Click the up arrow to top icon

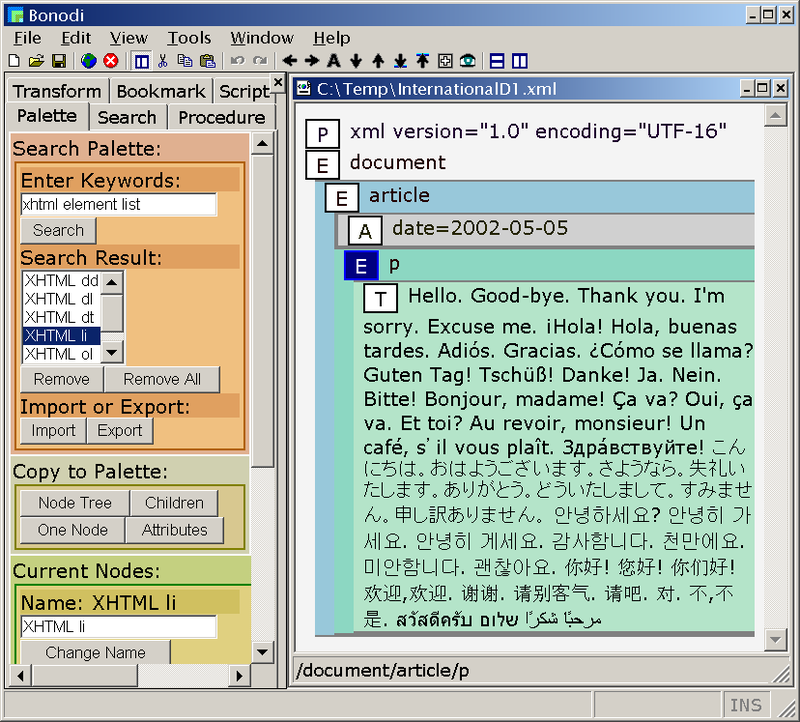point(422,61)
